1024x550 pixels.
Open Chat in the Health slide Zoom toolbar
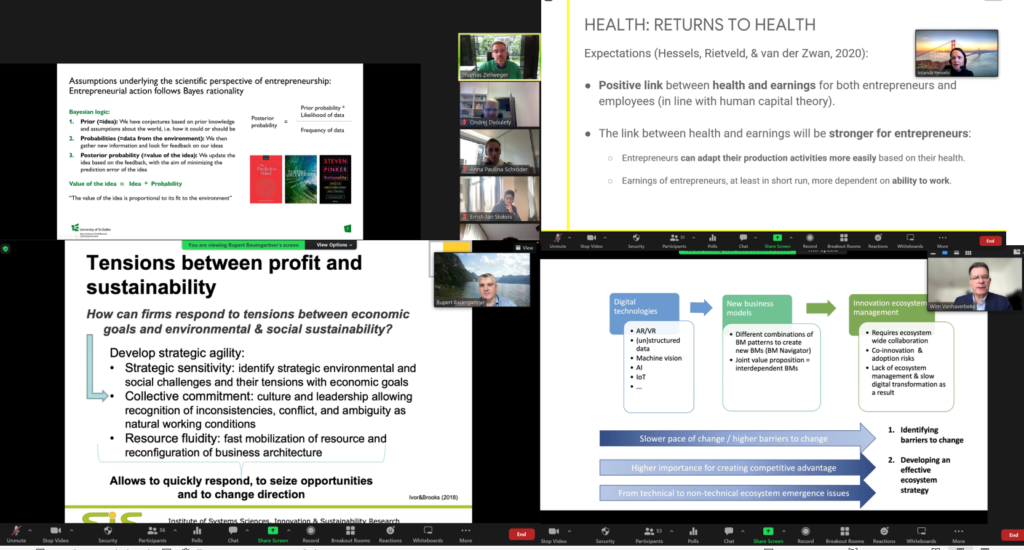pyautogui.click(x=743, y=241)
